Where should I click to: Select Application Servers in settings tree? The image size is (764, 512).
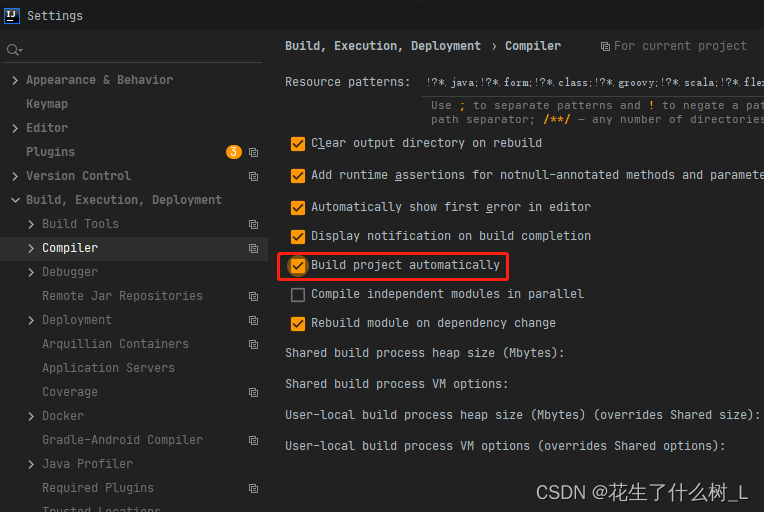click(x=108, y=368)
